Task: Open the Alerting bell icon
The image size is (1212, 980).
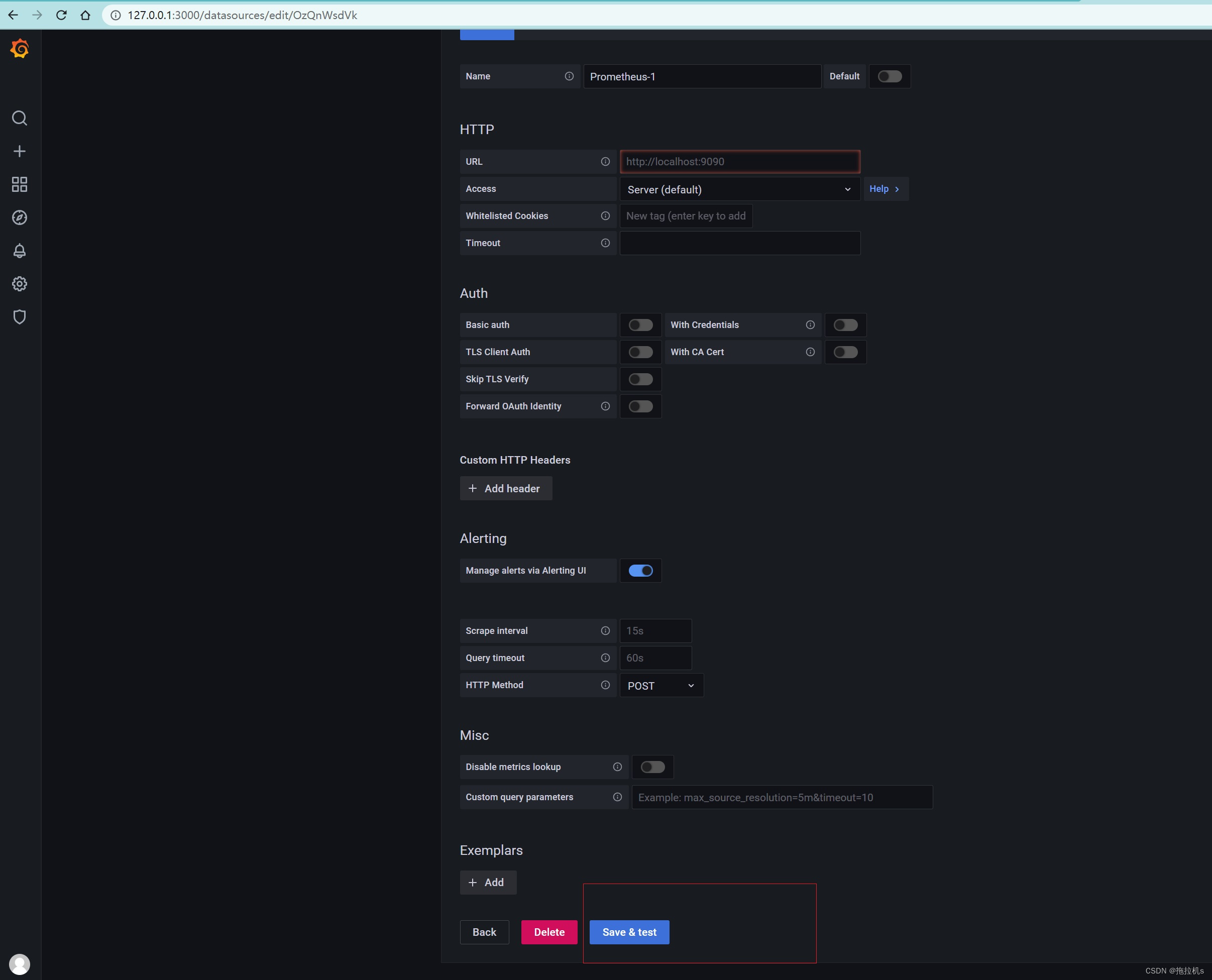Action: [x=20, y=251]
